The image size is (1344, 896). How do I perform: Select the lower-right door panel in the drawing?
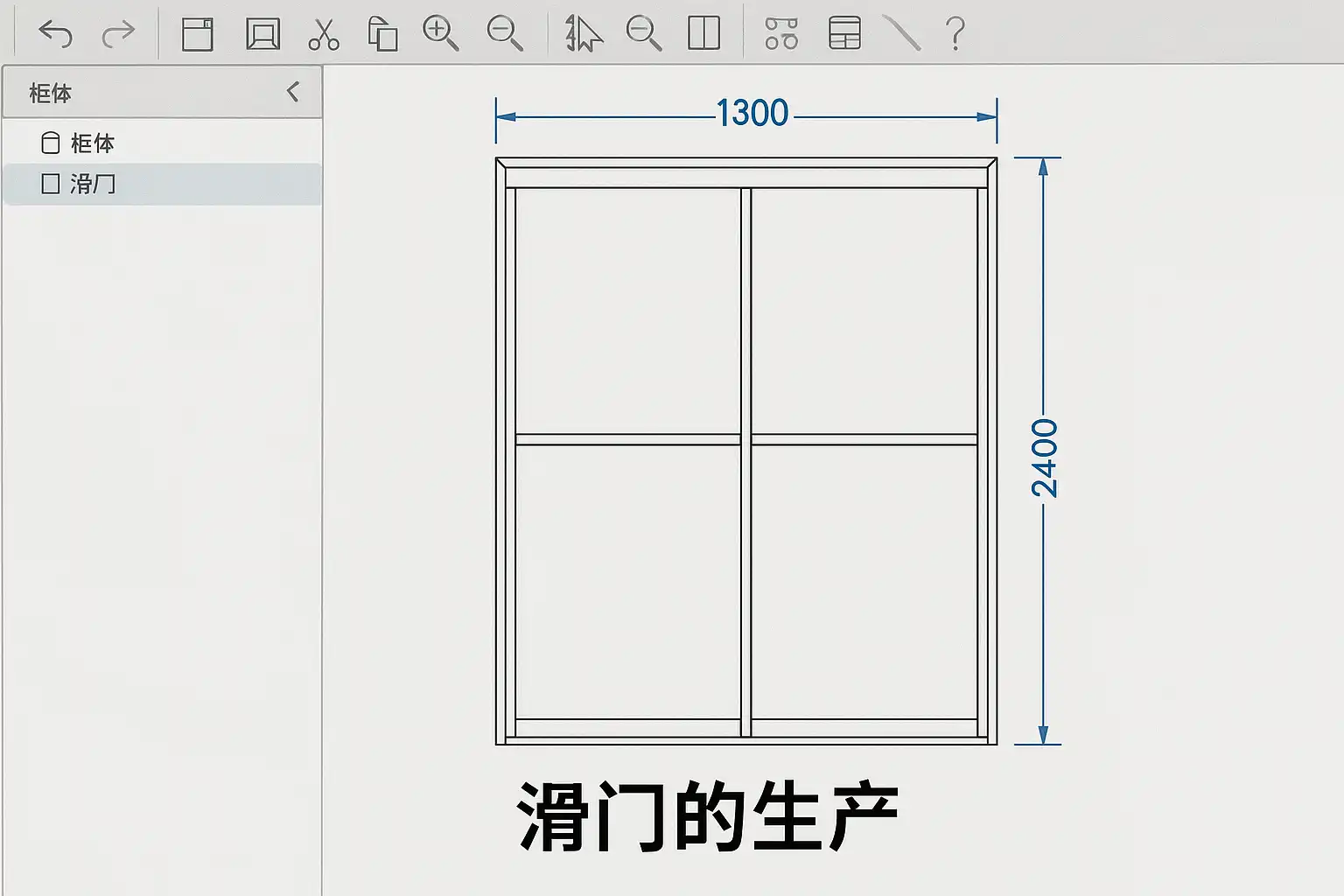point(864,582)
